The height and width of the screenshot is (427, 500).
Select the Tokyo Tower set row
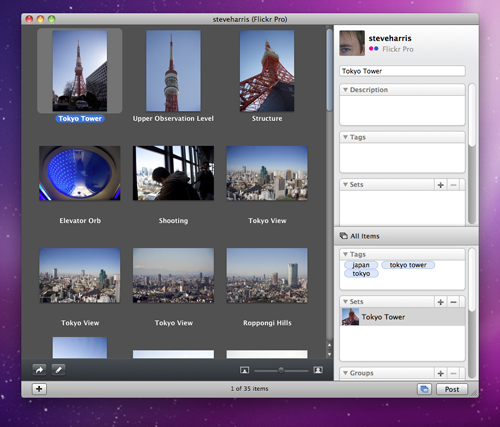pos(402,317)
